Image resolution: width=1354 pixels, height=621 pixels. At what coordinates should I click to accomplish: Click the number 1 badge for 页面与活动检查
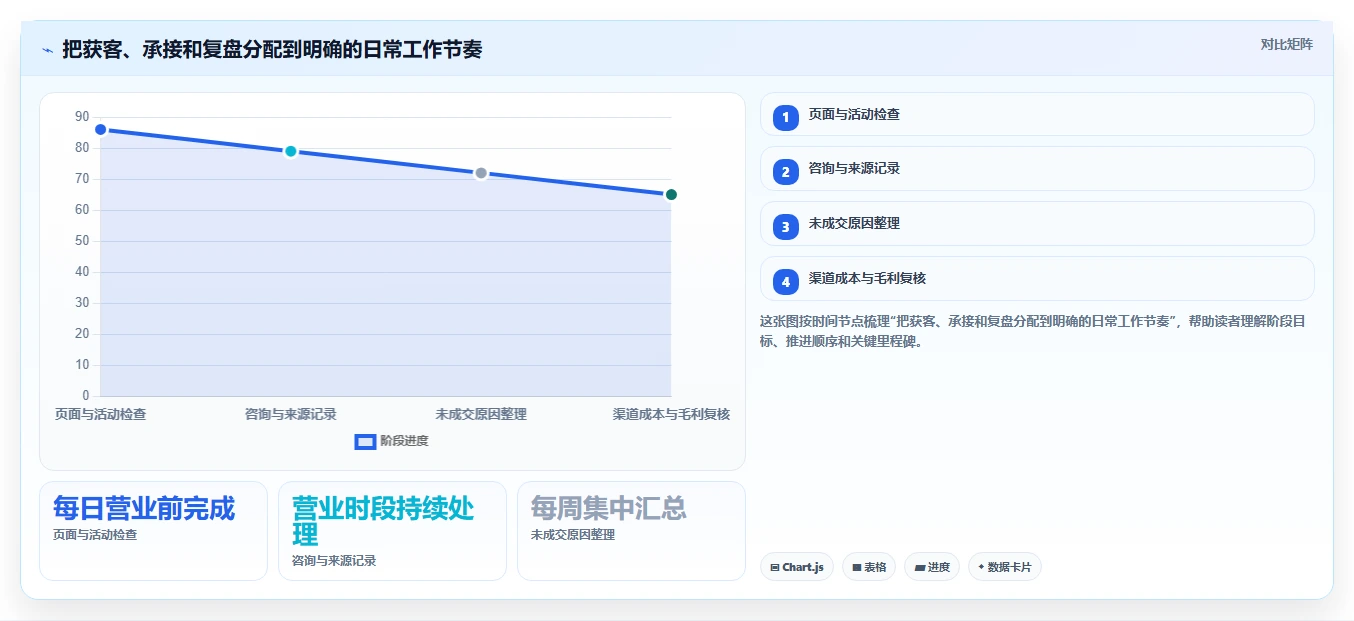786,117
